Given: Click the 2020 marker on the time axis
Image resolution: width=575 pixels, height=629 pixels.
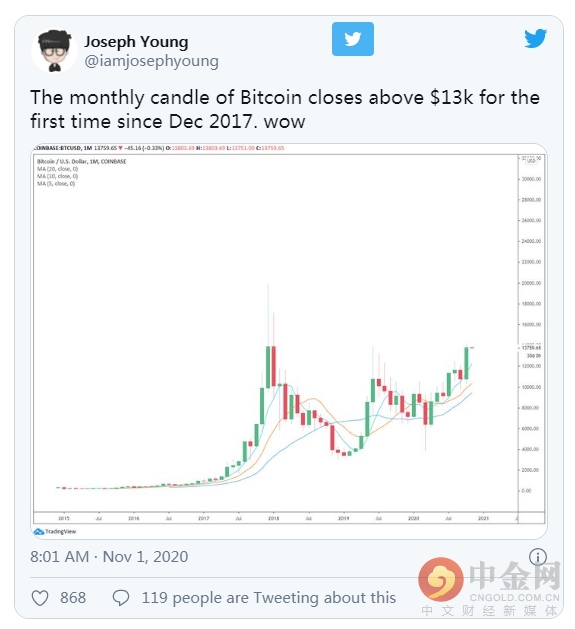Looking at the screenshot, I should [413, 518].
